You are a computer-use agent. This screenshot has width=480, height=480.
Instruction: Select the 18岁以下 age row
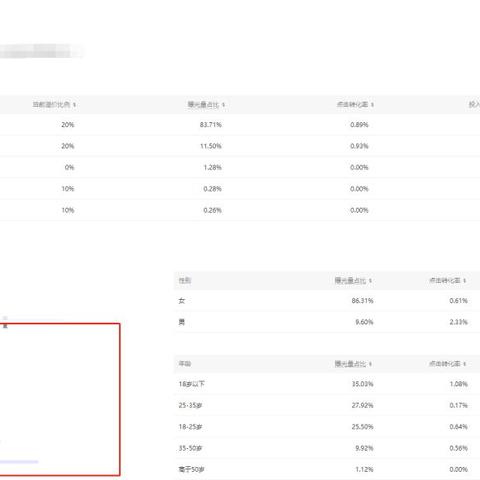(x=327, y=384)
